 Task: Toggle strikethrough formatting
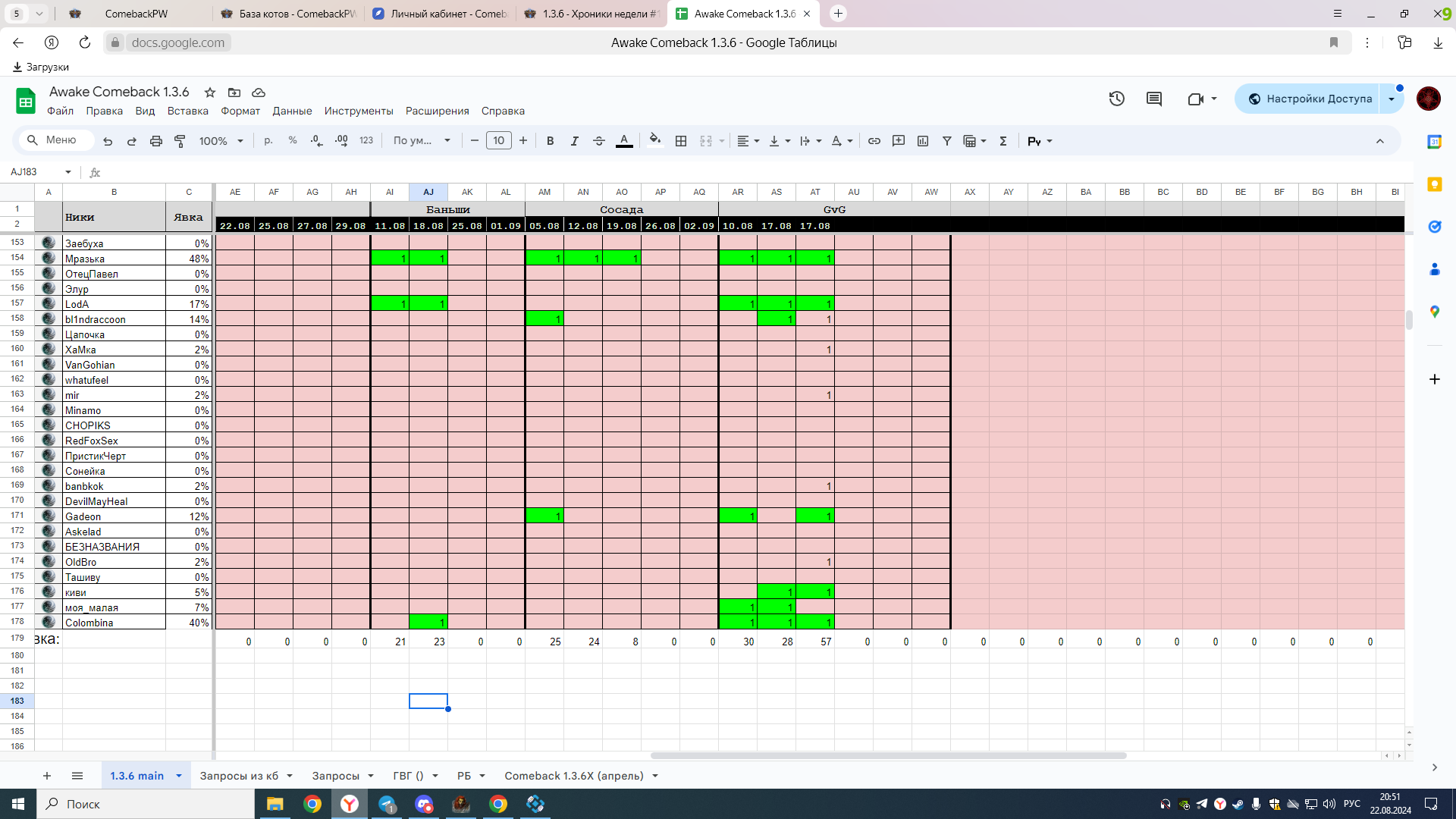(598, 141)
